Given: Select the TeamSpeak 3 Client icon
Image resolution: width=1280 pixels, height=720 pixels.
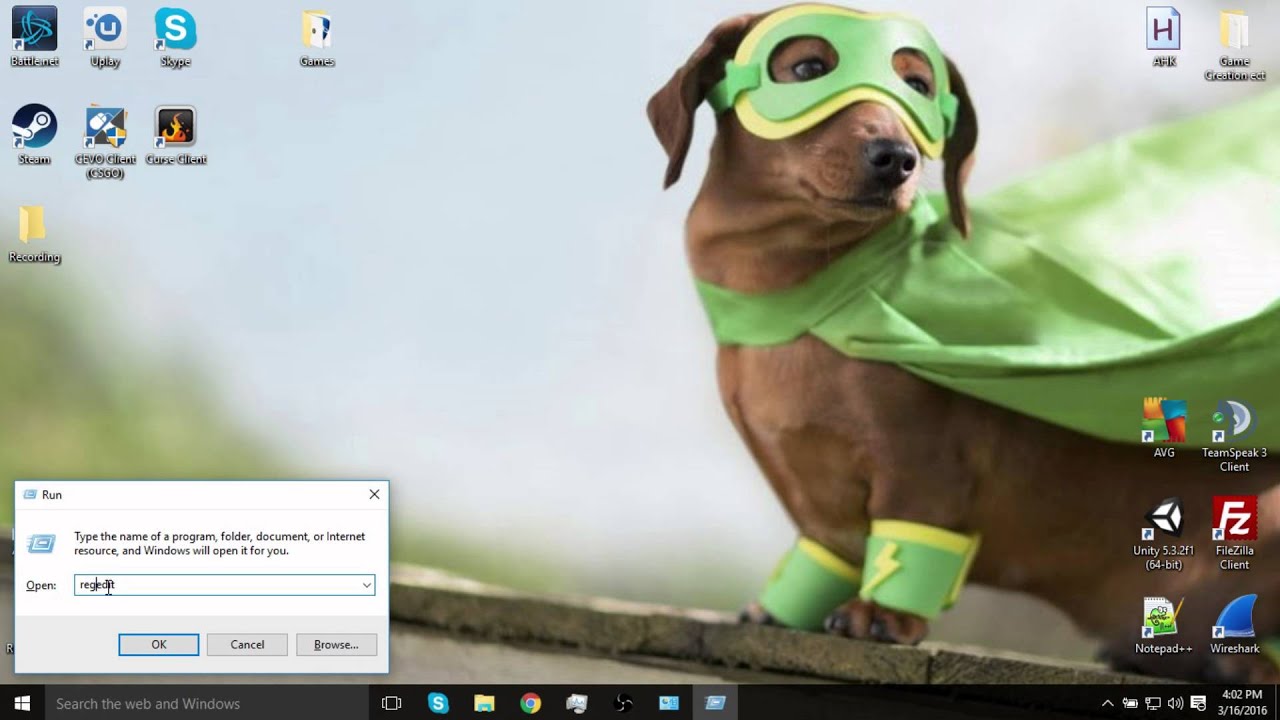Looking at the screenshot, I should [x=1234, y=435].
